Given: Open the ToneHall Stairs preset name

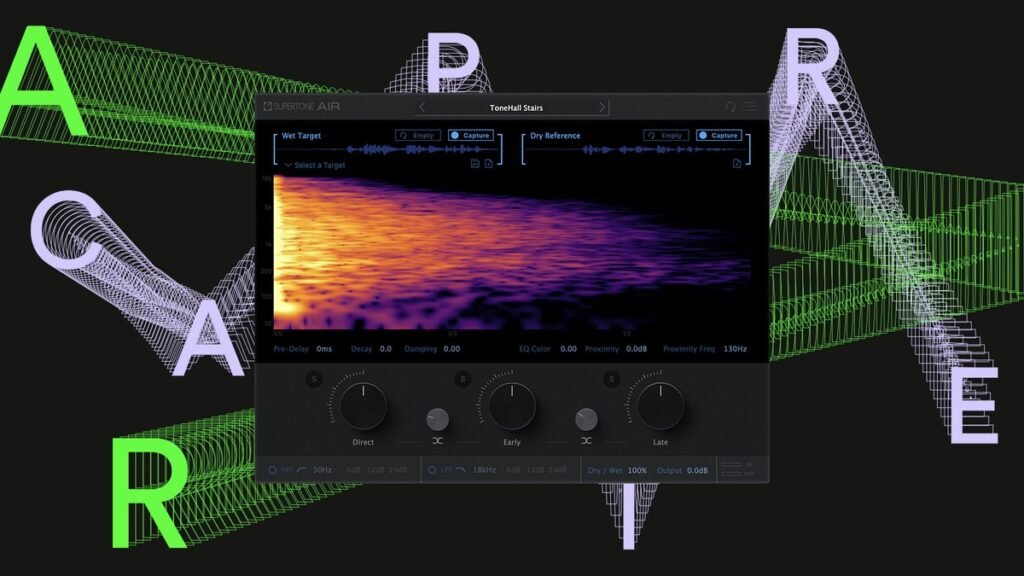Looking at the screenshot, I should click(x=517, y=108).
